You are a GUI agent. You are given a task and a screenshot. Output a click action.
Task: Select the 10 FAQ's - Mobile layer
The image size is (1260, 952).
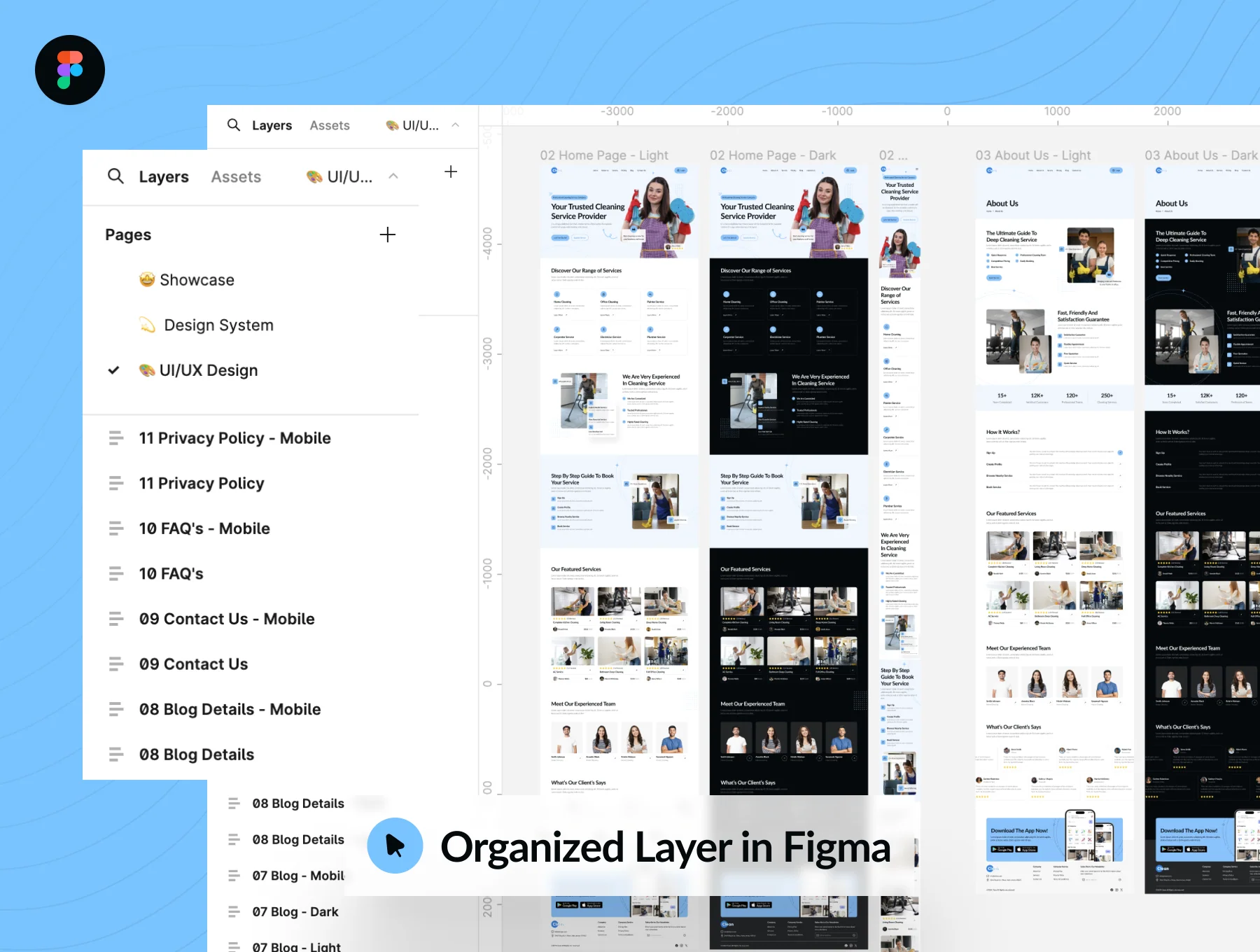(204, 528)
